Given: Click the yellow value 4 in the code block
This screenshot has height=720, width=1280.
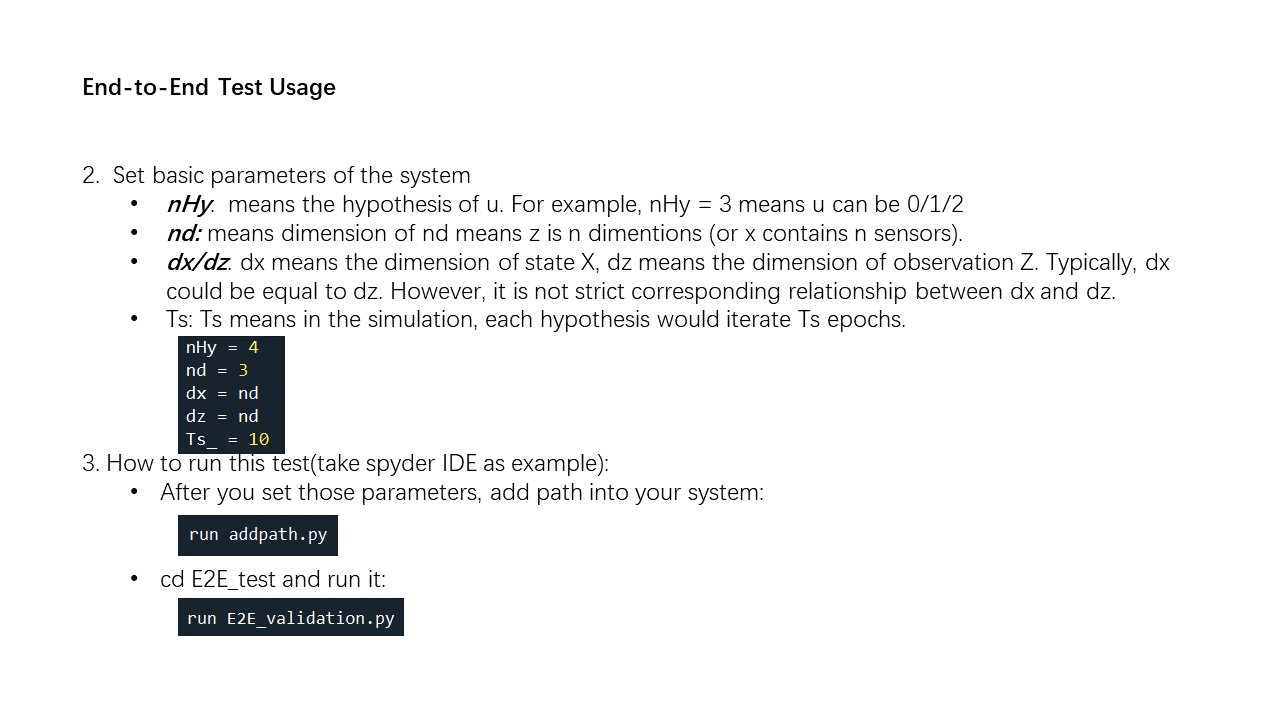Looking at the screenshot, I should click(x=254, y=348).
